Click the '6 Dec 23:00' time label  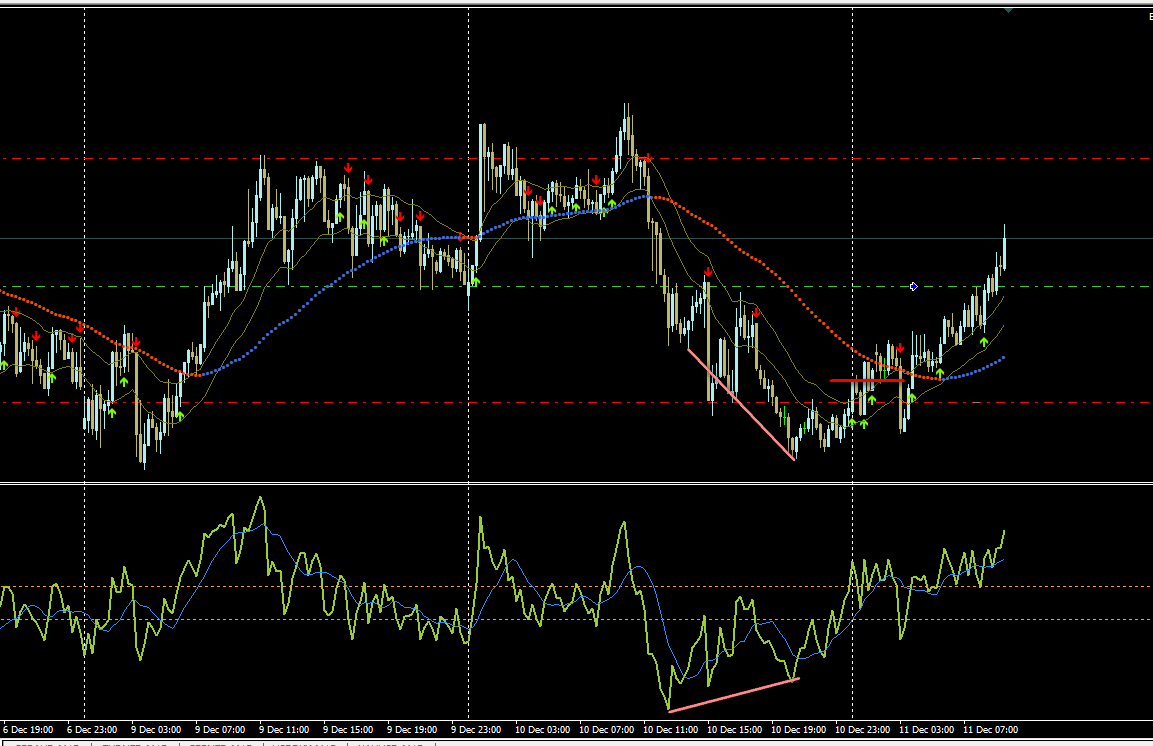92,730
